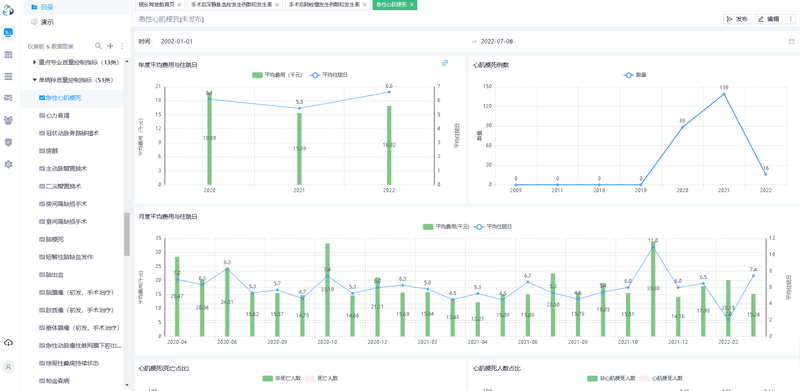Click the 发布 publish button

click(x=737, y=19)
